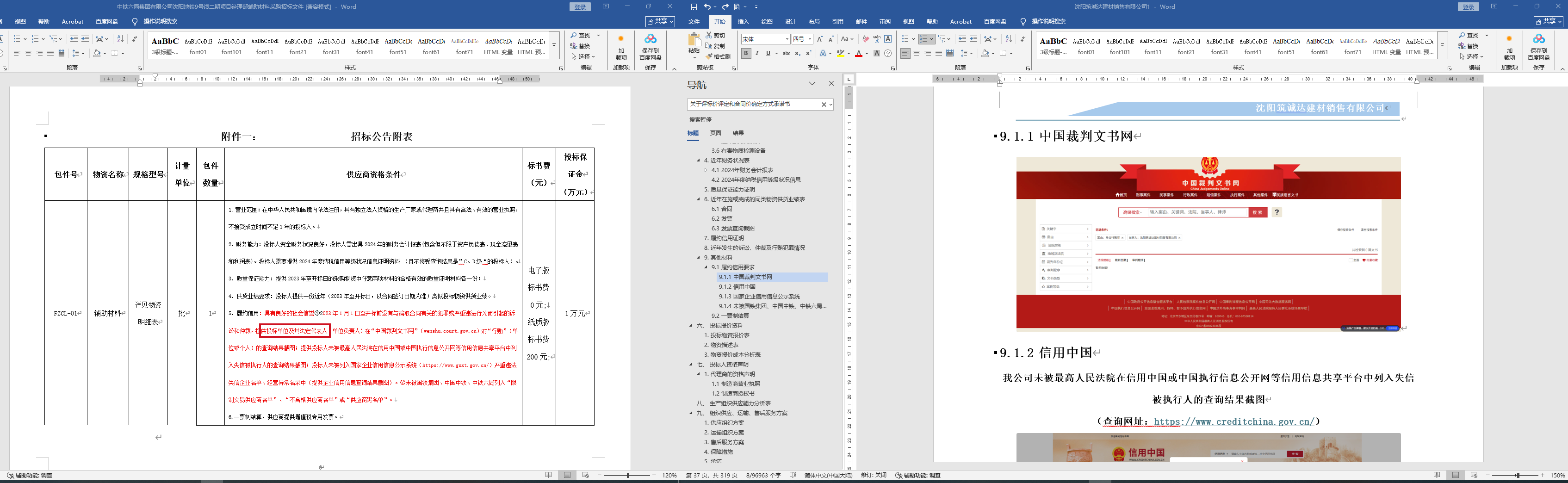Screen dimensions: 1568x483
Task: Show paragraph marks in right Word window
Action: 1023,39
